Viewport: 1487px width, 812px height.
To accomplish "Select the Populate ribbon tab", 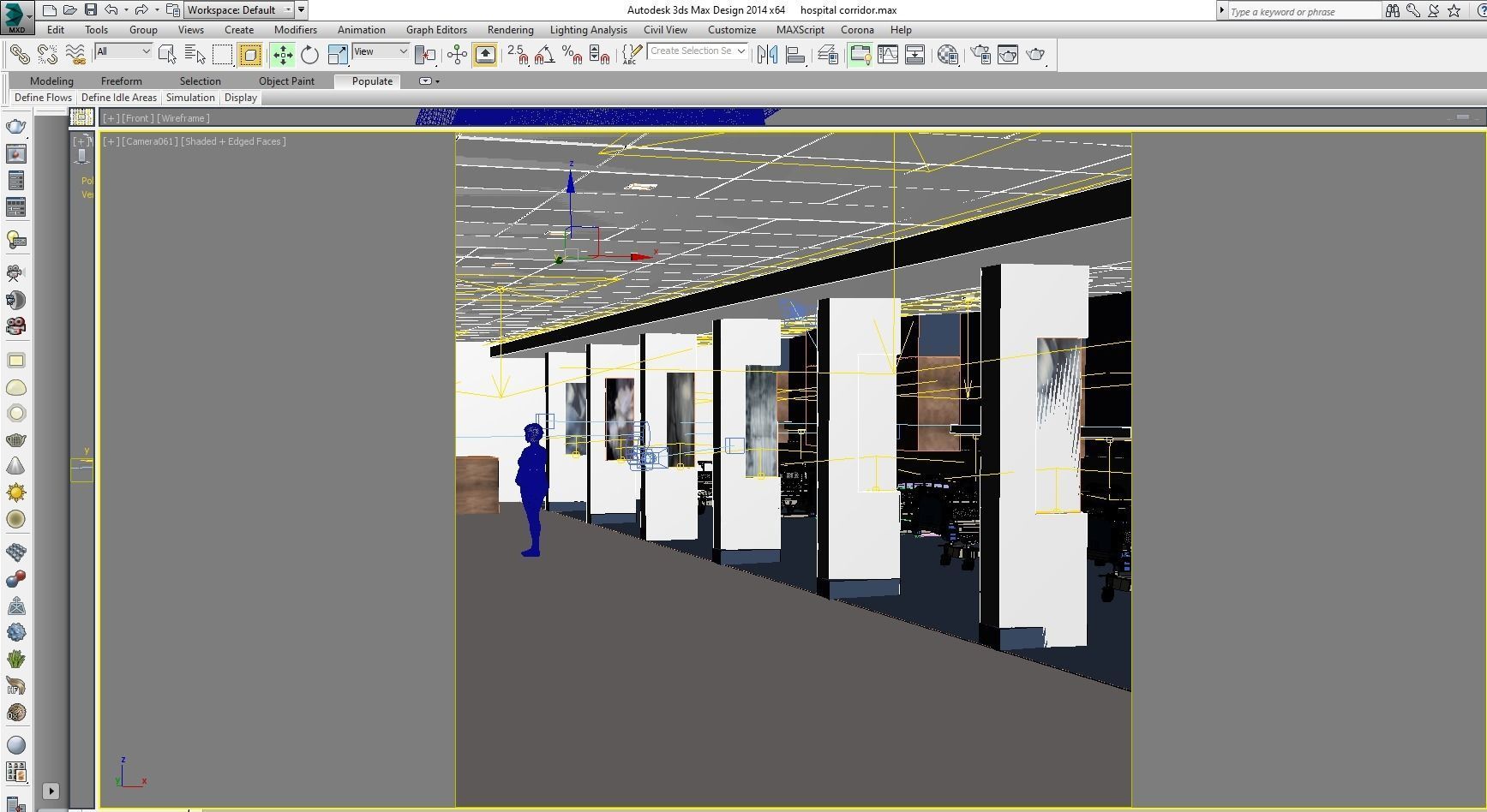I will click(x=372, y=81).
